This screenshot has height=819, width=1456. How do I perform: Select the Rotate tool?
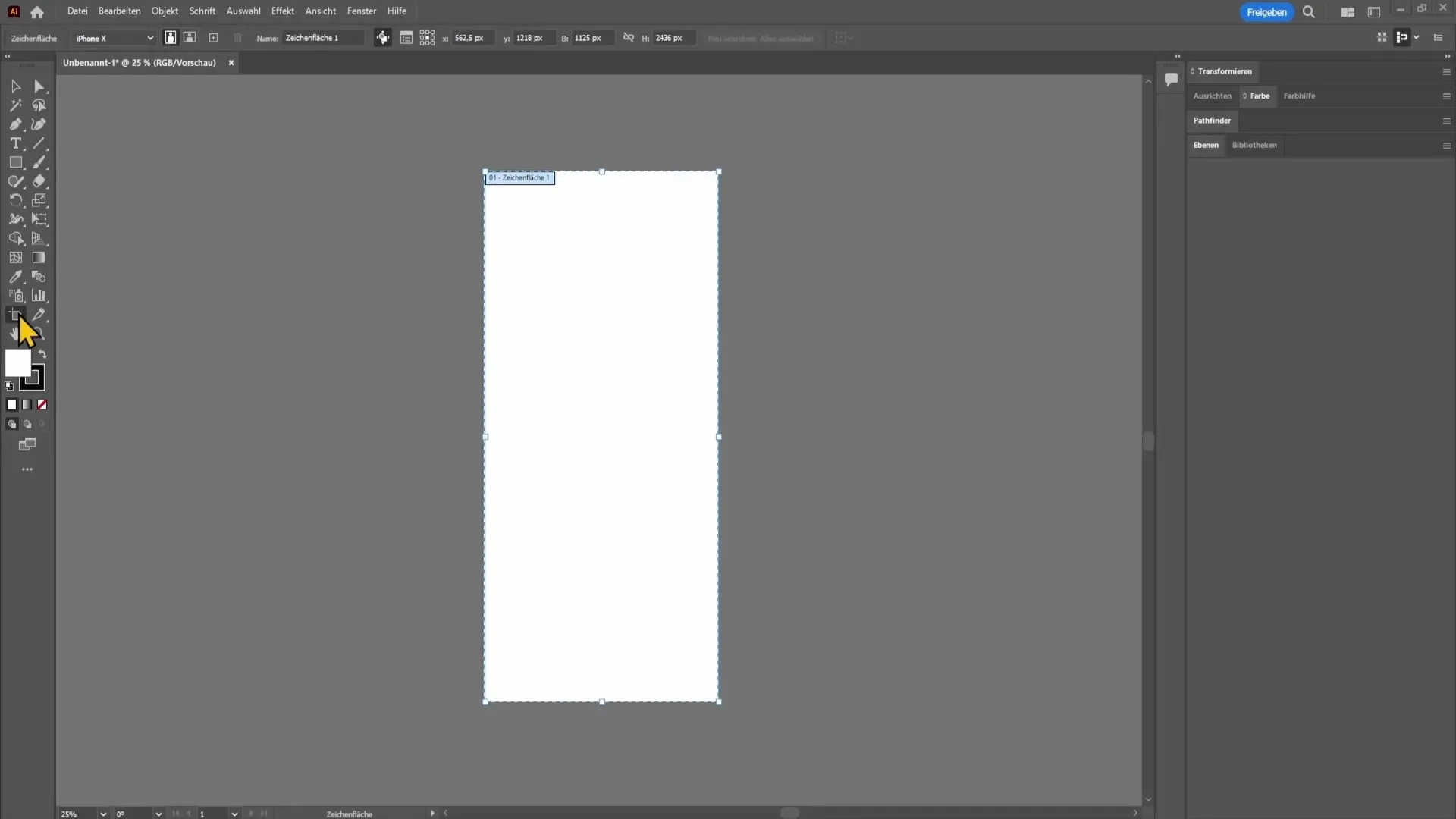point(15,200)
